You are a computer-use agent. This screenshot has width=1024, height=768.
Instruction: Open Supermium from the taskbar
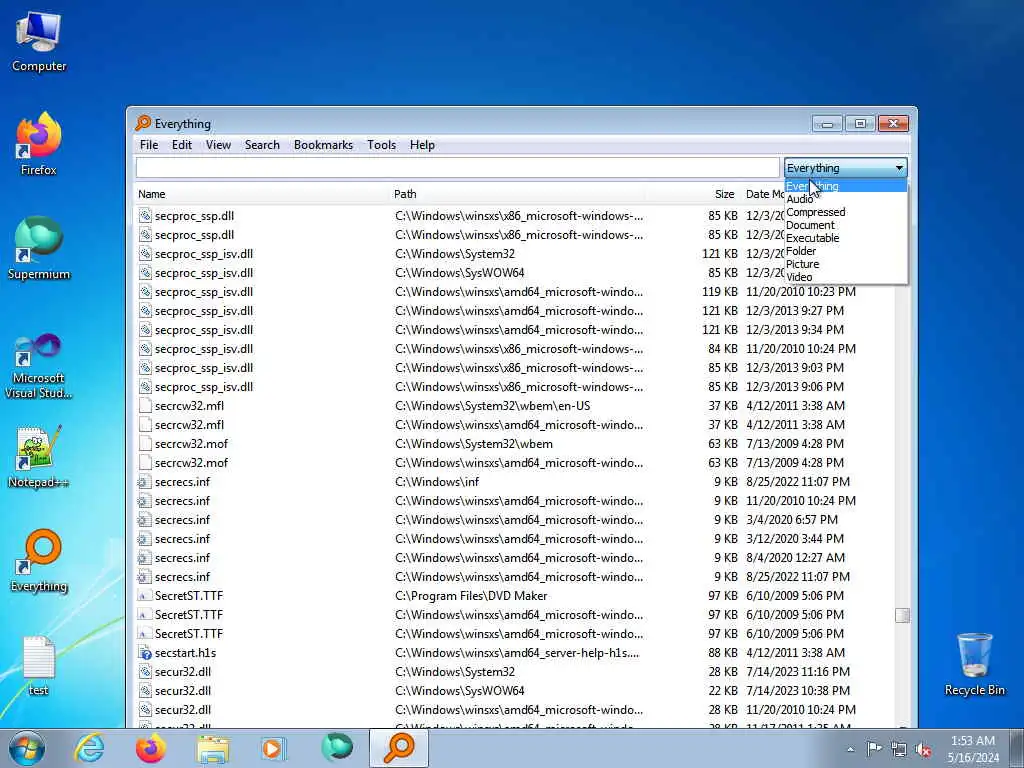pos(337,748)
